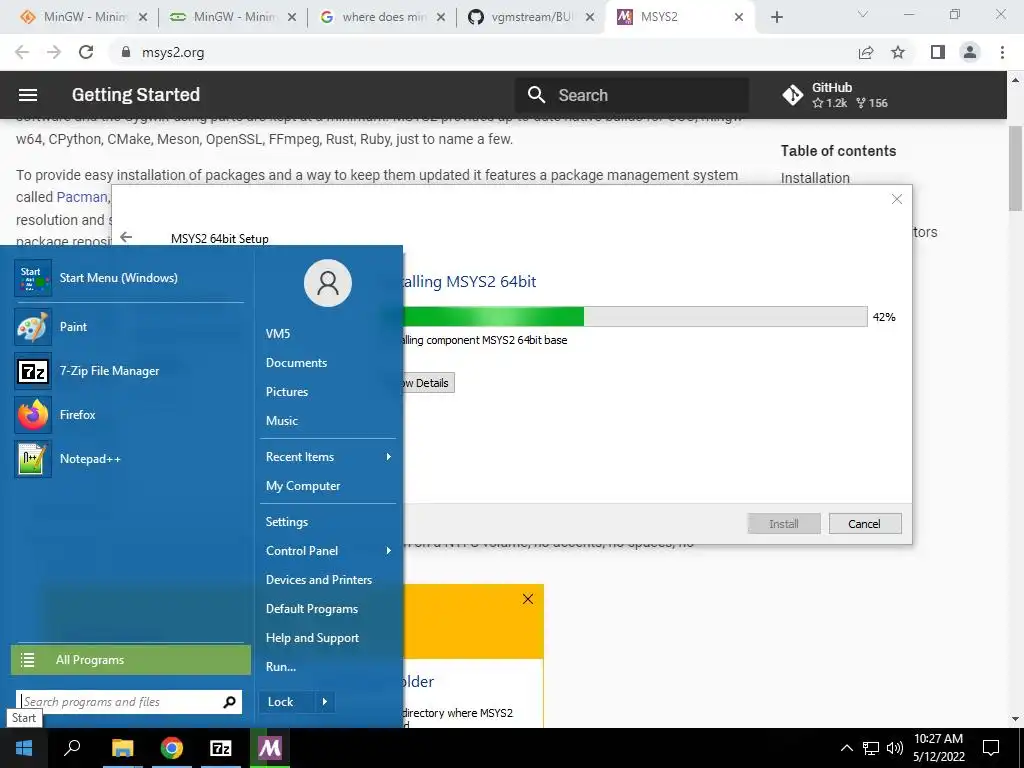Image resolution: width=1024 pixels, height=768 pixels.
Task: Open Documents from start menu
Action: pos(296,362)
